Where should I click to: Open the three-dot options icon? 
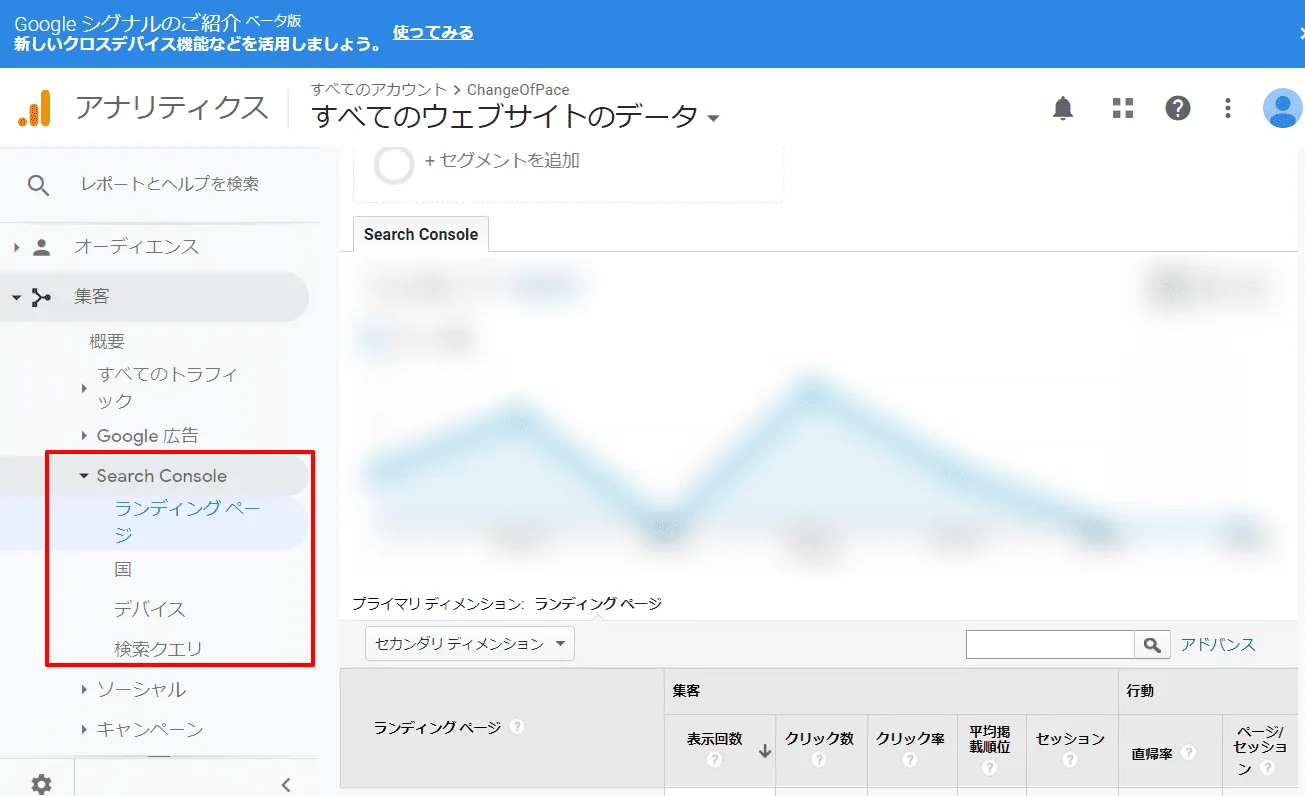[1227, 109]
